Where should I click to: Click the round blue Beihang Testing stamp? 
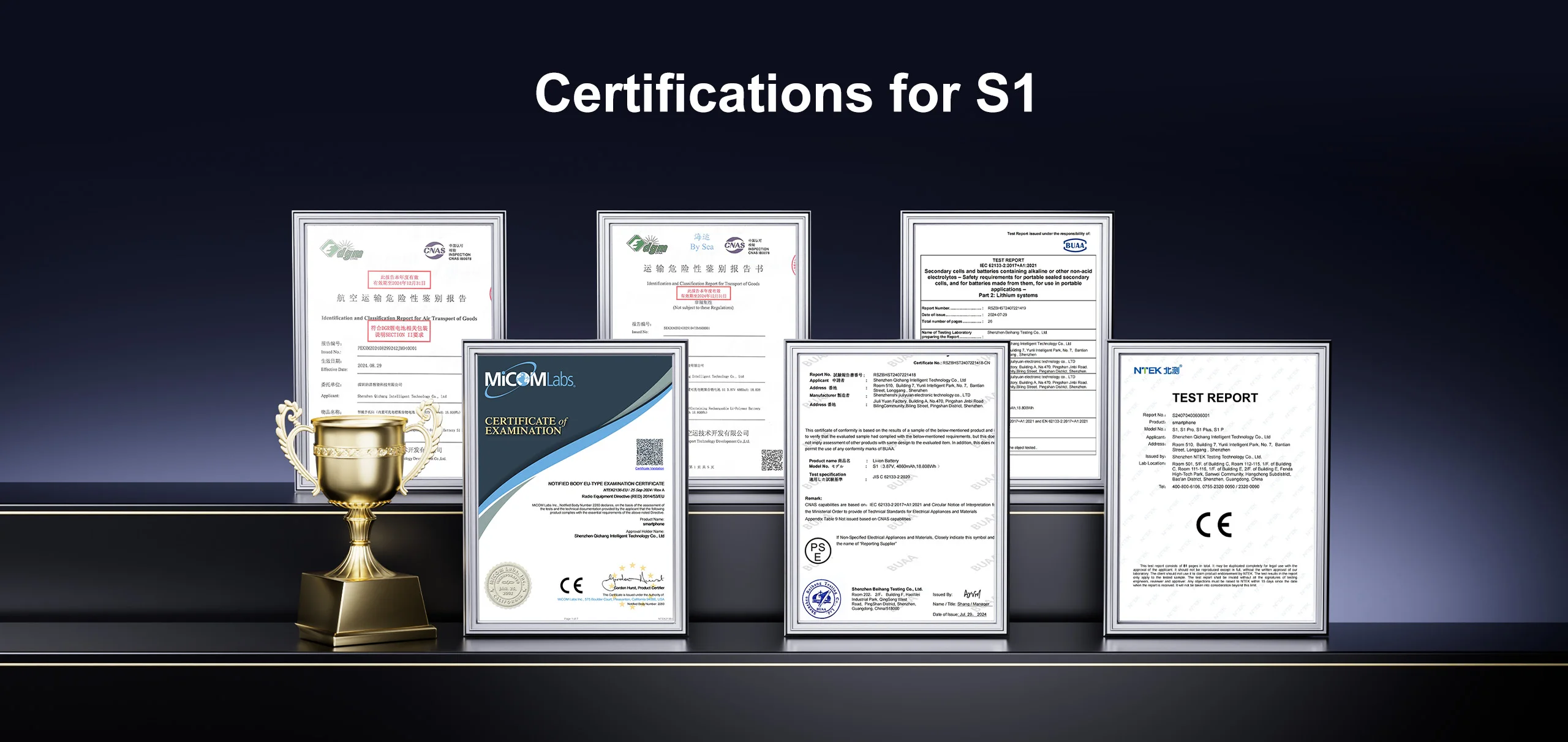[821, 599]
